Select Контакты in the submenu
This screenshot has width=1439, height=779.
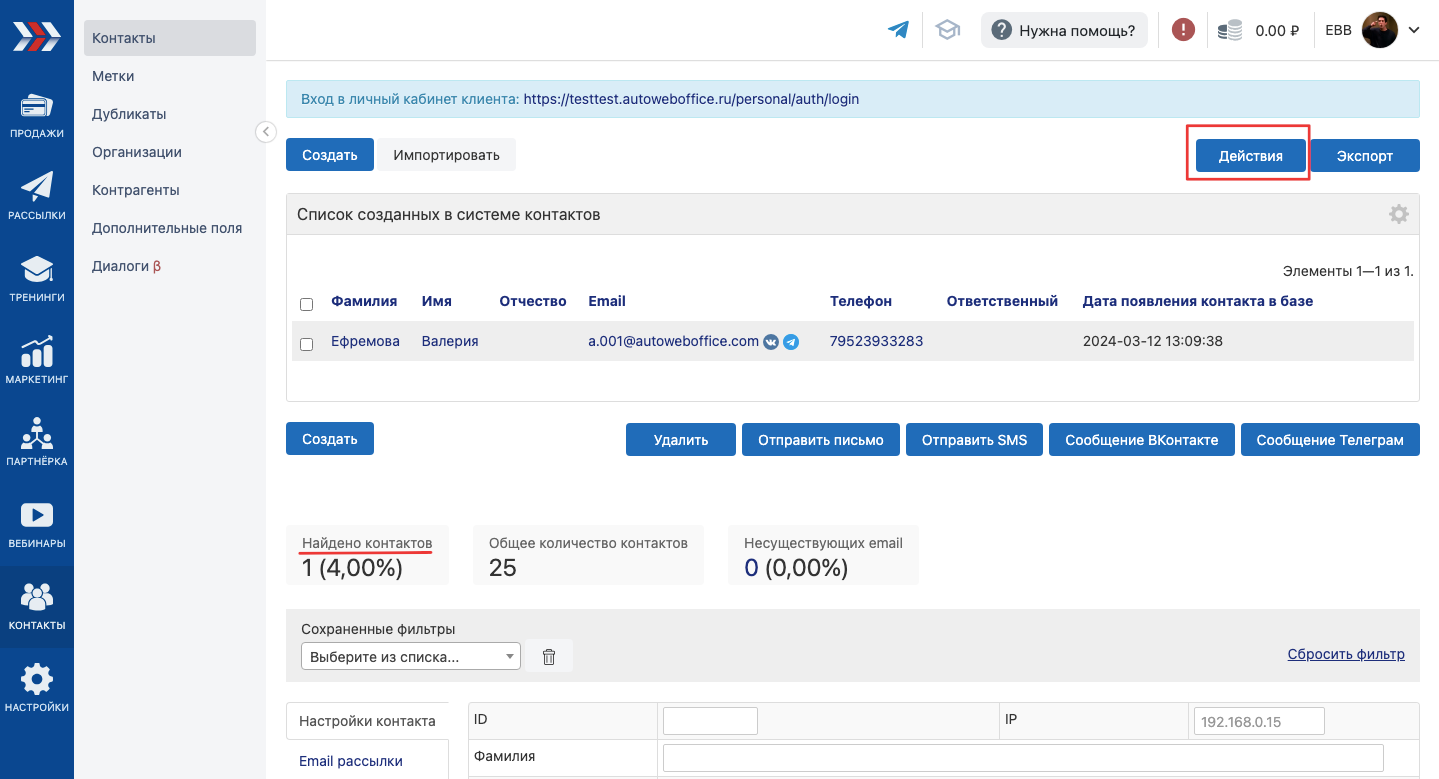pos(170,38)
